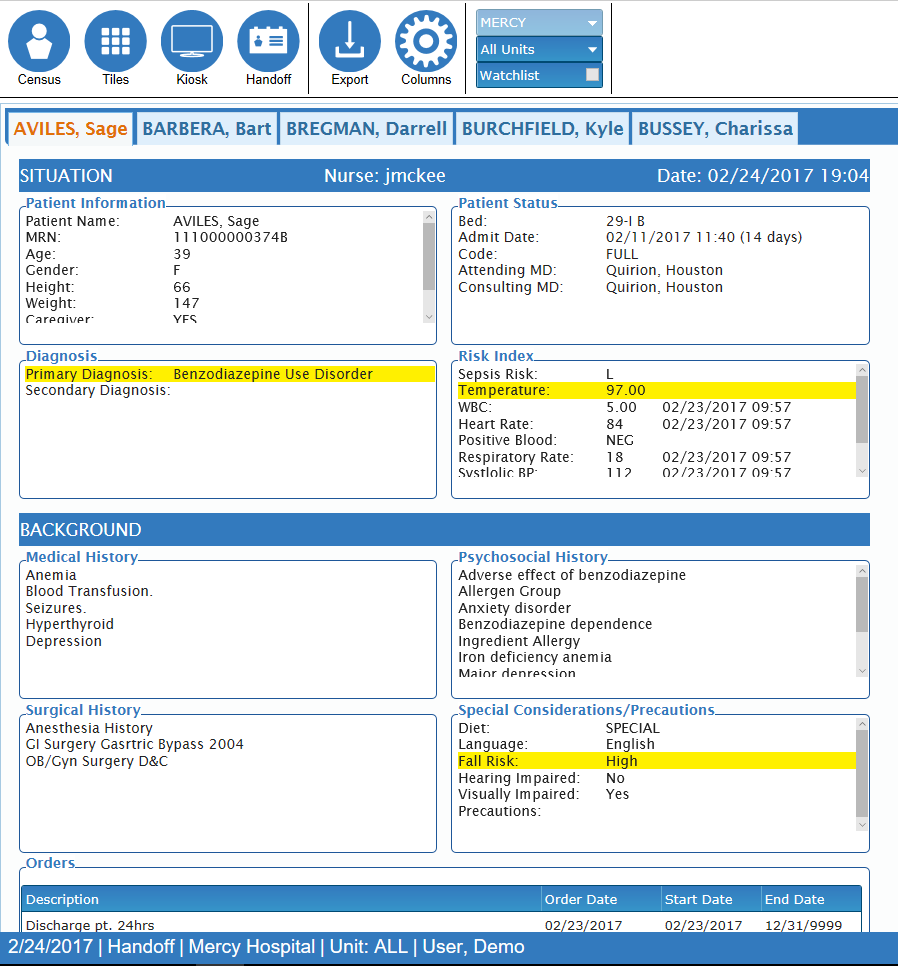Image resolution: width=898 pixels, height=966 pixels.
Task: Click the Secondary Diagnosis label
Action: [98, 390]
